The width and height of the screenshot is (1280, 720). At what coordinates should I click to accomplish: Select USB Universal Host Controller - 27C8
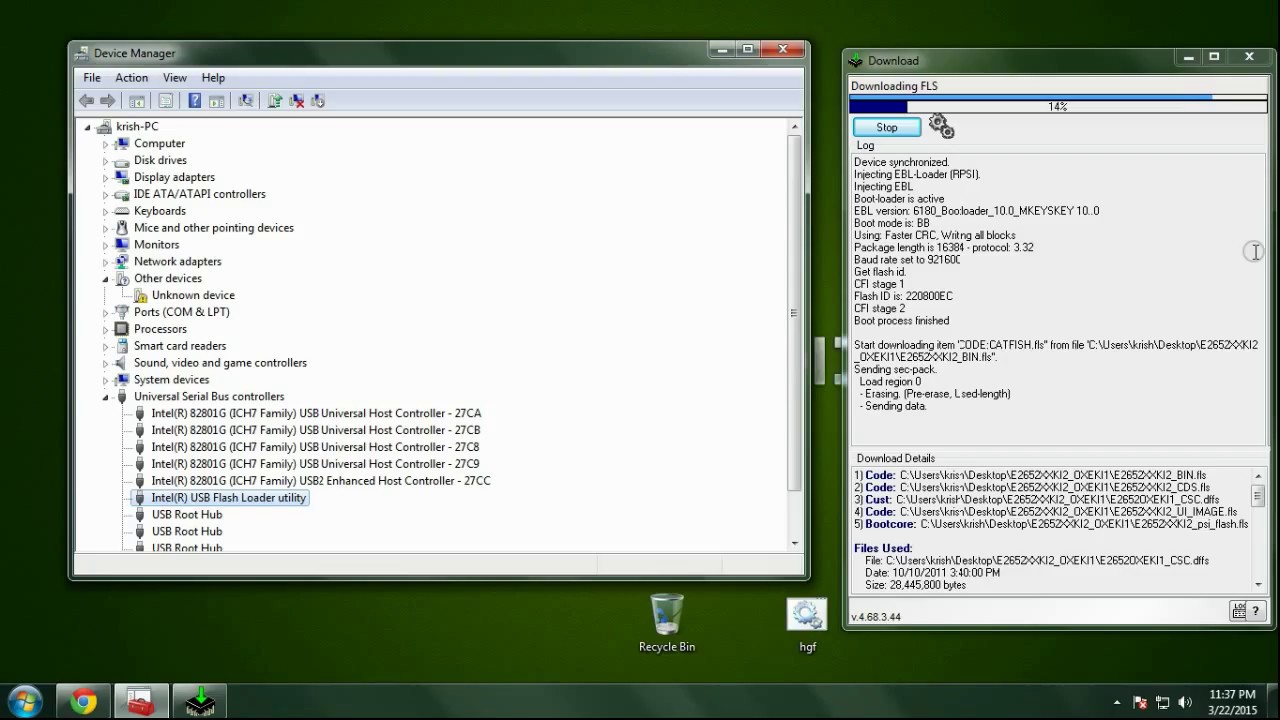click(x=315, y=447)
